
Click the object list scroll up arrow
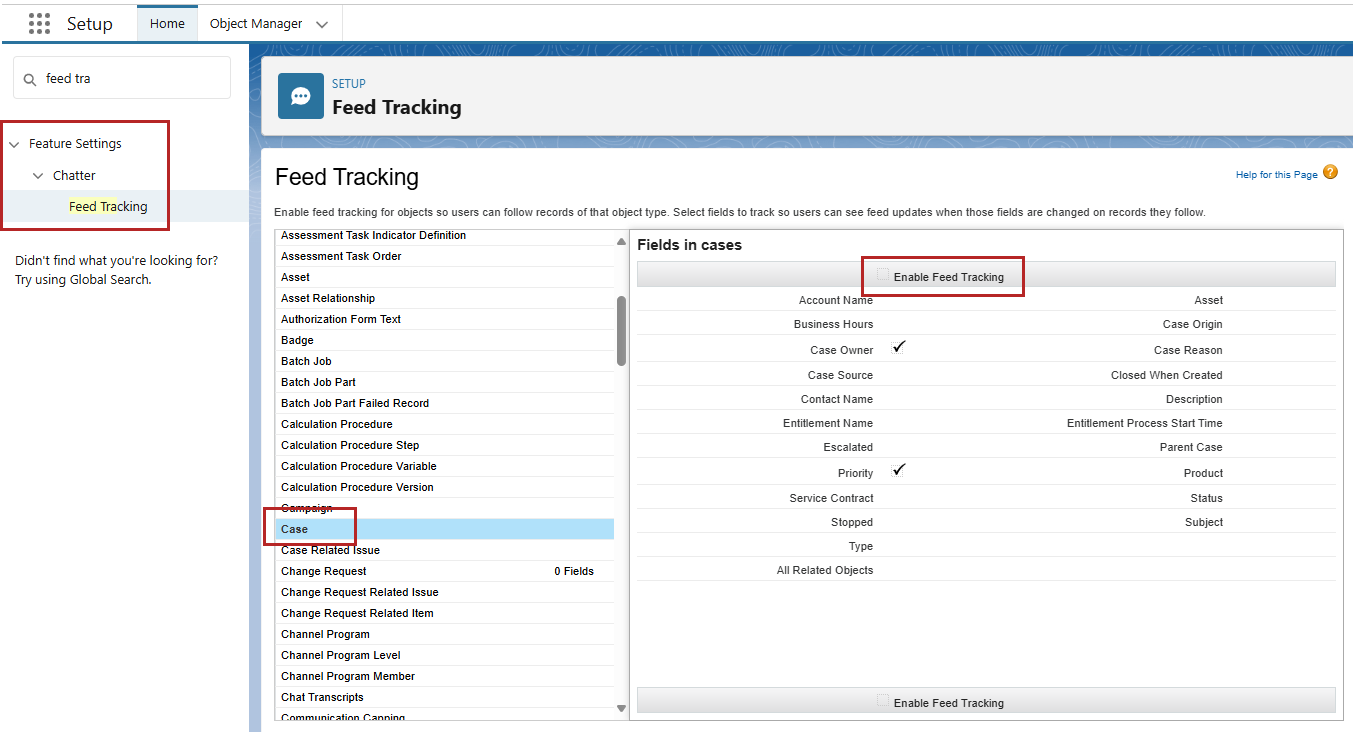pos(621,240)
